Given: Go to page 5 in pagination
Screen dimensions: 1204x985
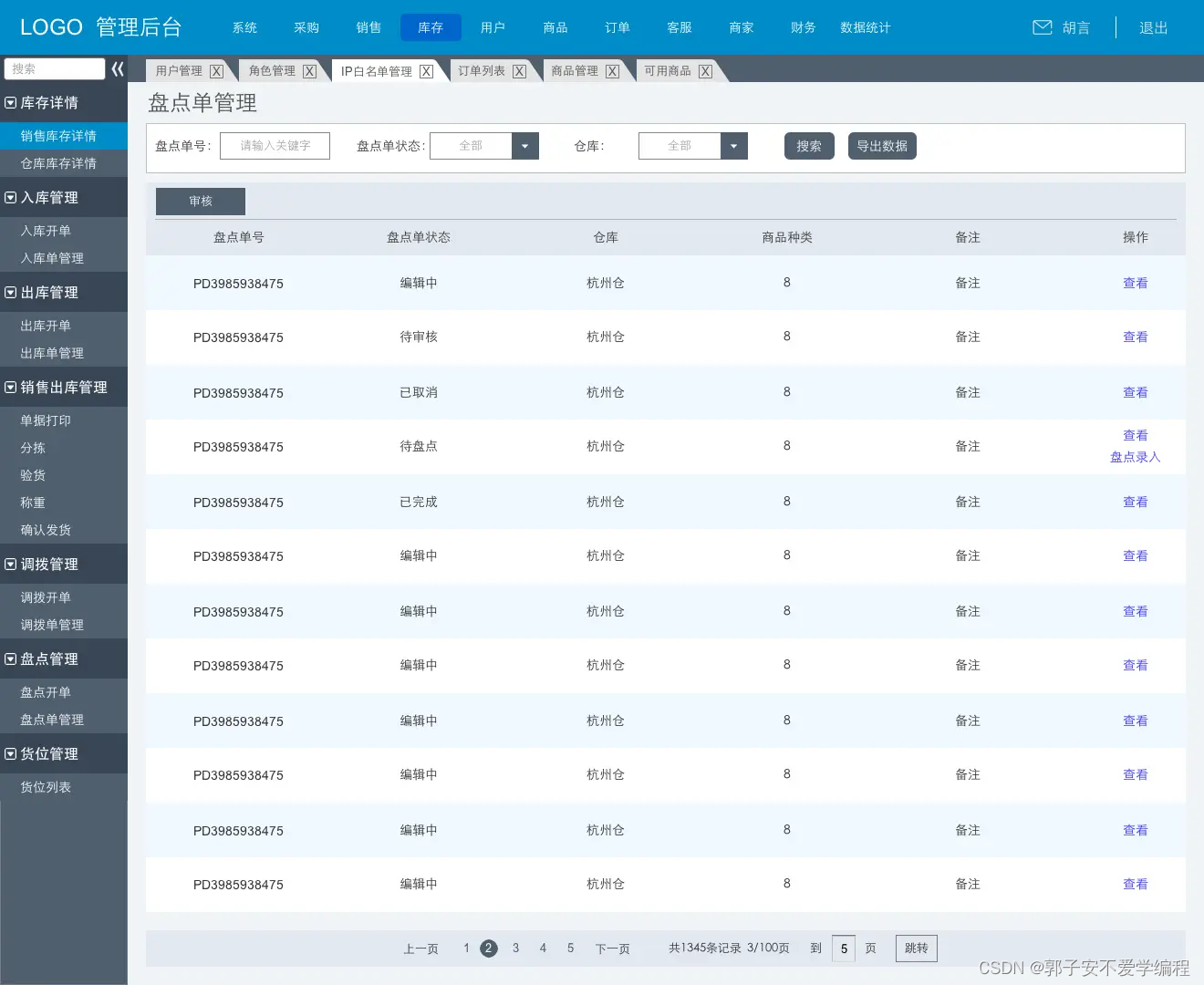Looking at the screenshot, I should (x=570, y=949).
